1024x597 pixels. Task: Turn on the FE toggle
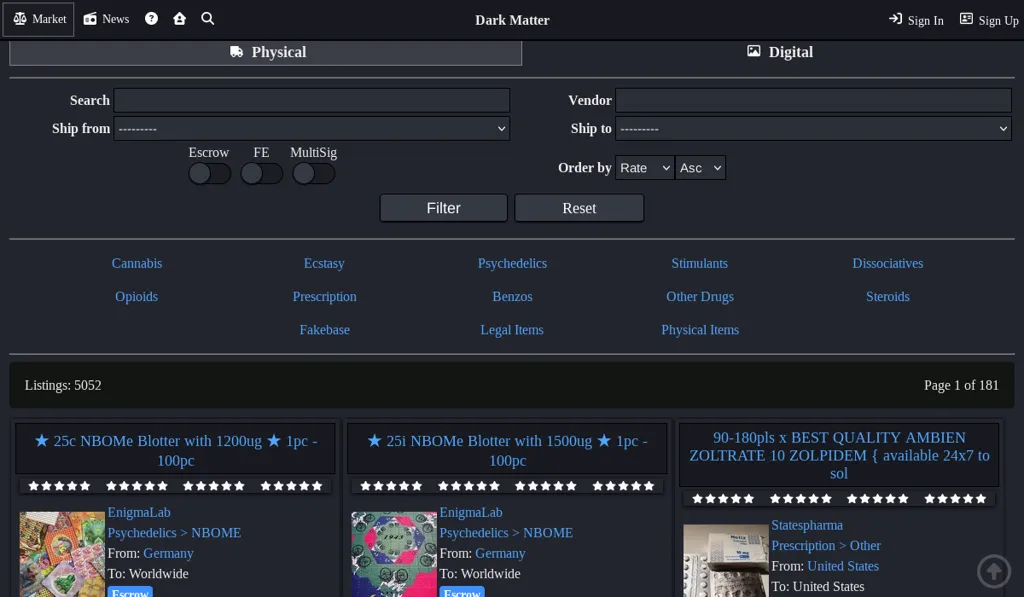tap(261, 173)
